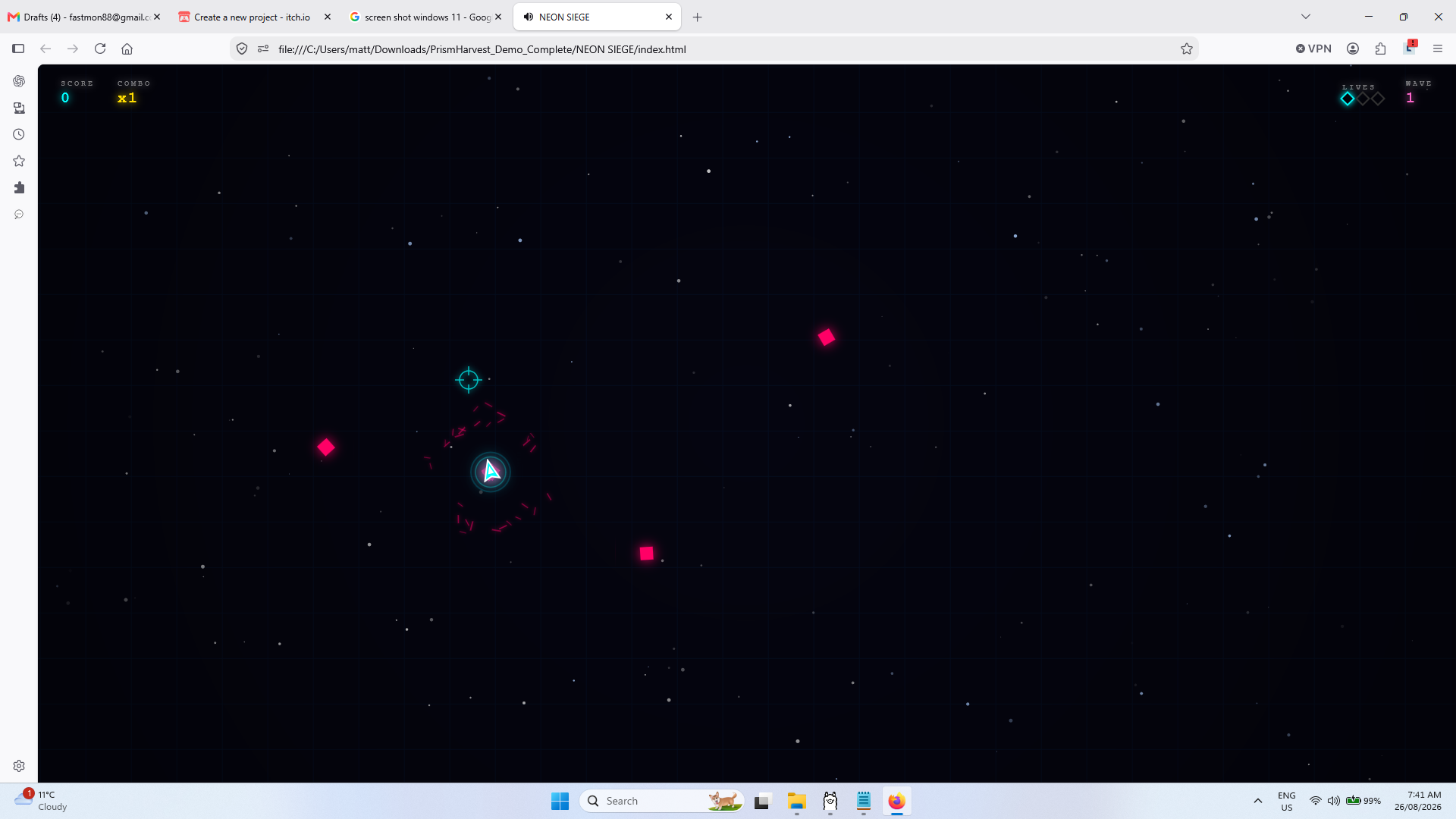The height and width of the screenshot is (819, 1456).
Task: Bookmark this page with the star icon
Action: tap(1187, 49)
